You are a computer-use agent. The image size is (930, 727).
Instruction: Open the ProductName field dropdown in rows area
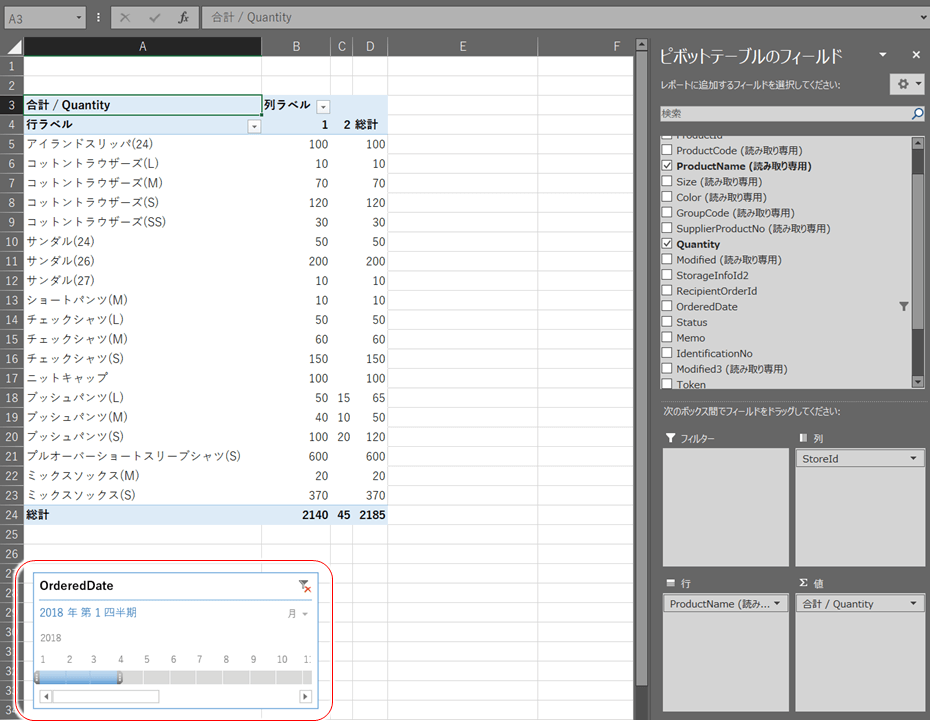777,604
